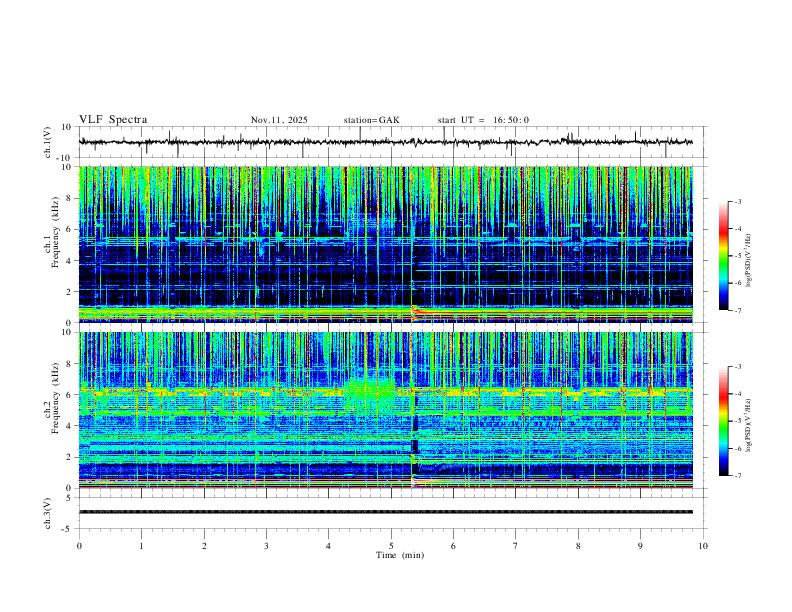Click time axis tick label "1"
The image size is (792, 612).
[141, 546]
